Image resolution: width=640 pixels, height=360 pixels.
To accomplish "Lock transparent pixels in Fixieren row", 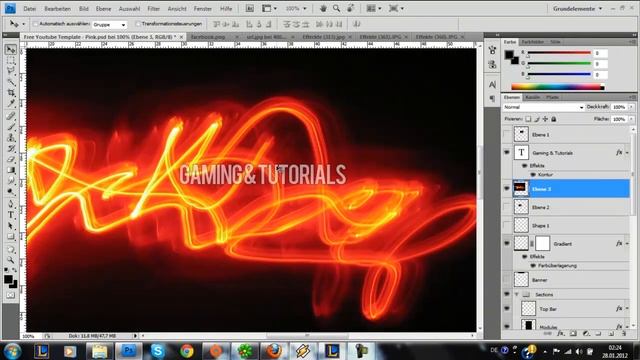I will 528,119.
